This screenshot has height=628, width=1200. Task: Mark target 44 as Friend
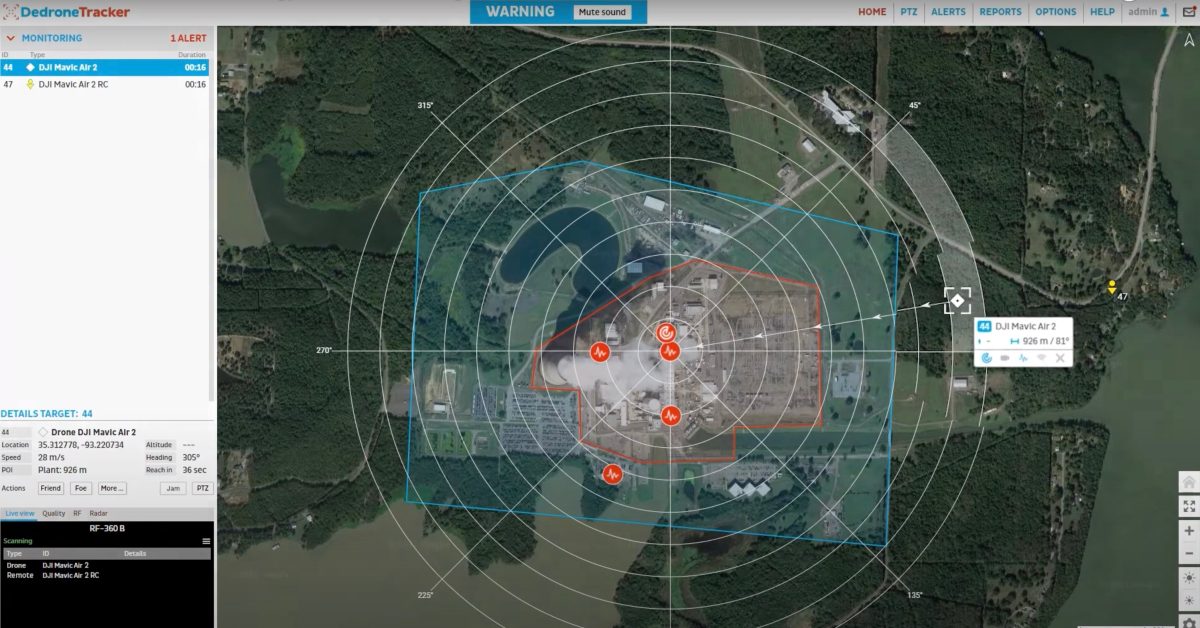(50, 488)
